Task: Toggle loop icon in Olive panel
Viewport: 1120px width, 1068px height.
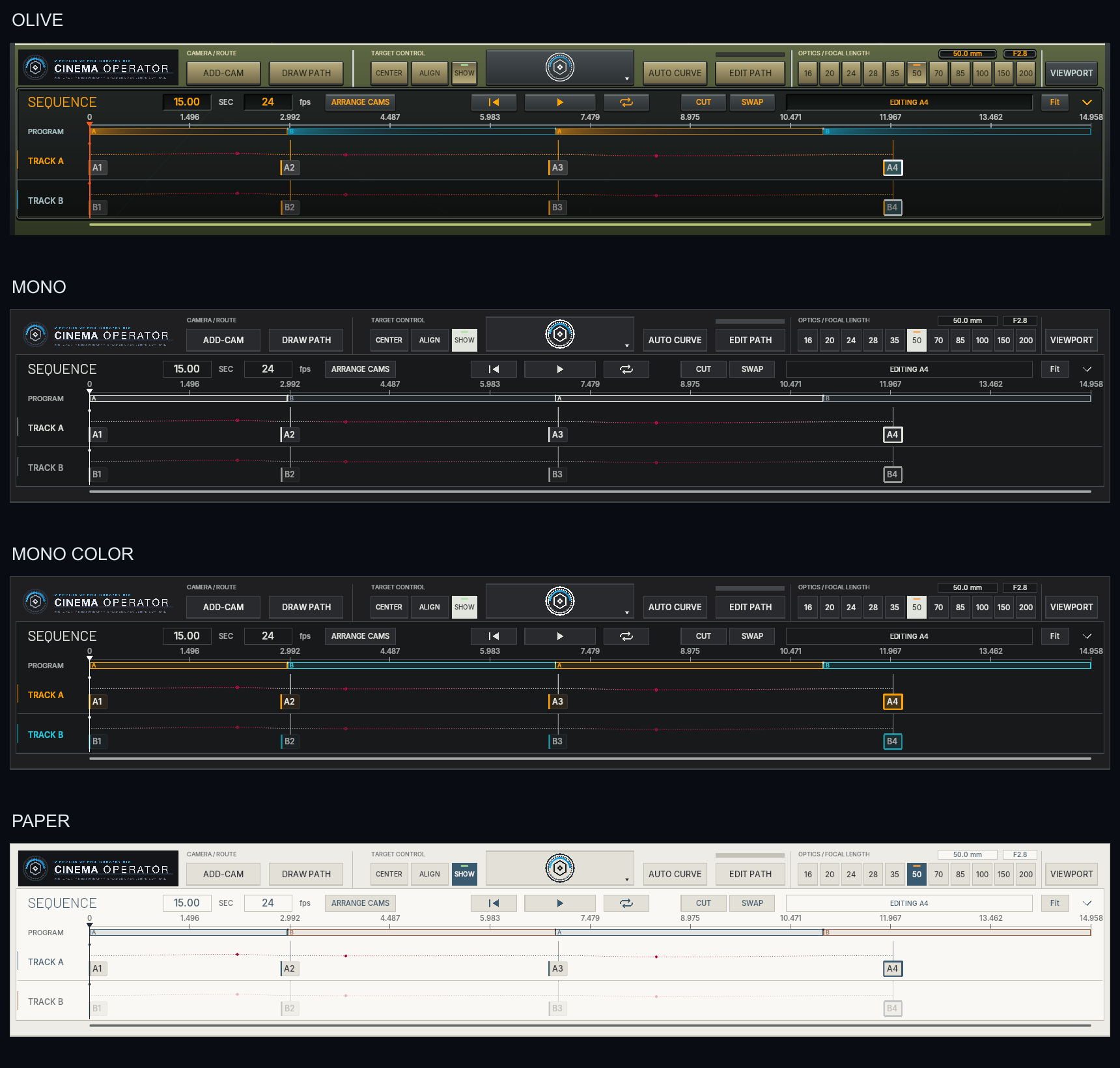Action: click(x=626, y=102)
